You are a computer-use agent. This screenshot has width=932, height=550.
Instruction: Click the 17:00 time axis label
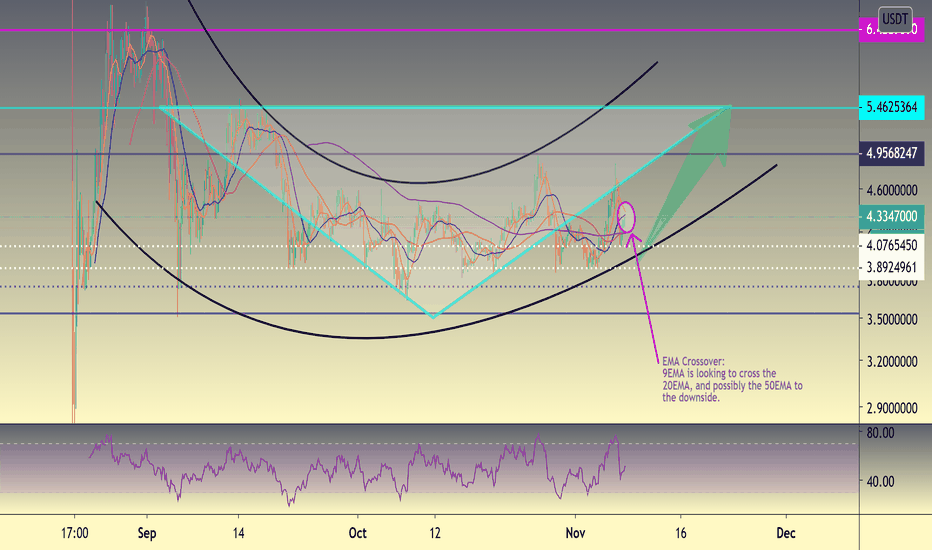coord(75,533)
